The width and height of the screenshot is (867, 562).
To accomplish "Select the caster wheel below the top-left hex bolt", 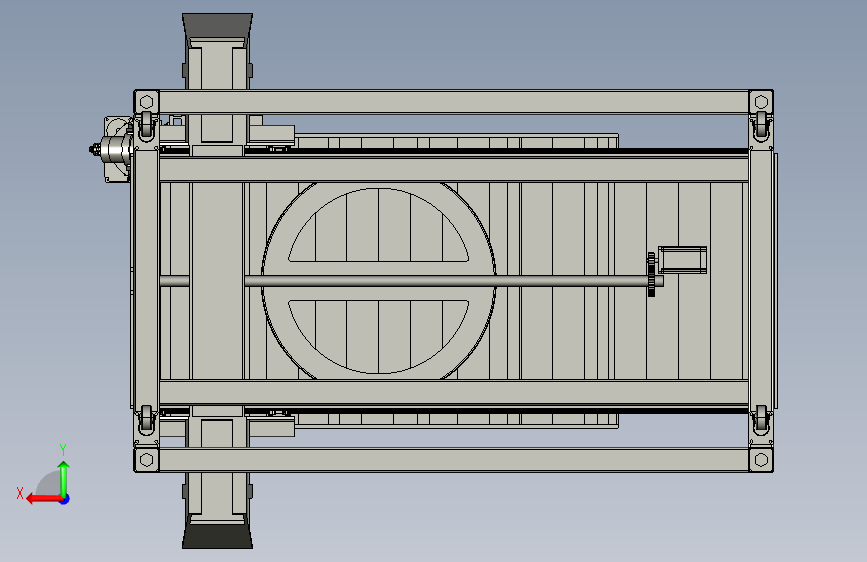I will [146, 125].
